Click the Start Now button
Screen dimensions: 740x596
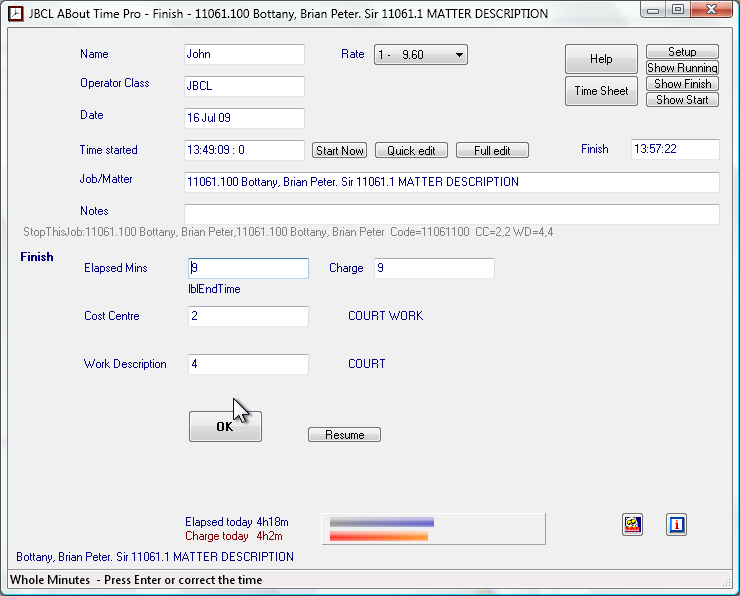340,151
